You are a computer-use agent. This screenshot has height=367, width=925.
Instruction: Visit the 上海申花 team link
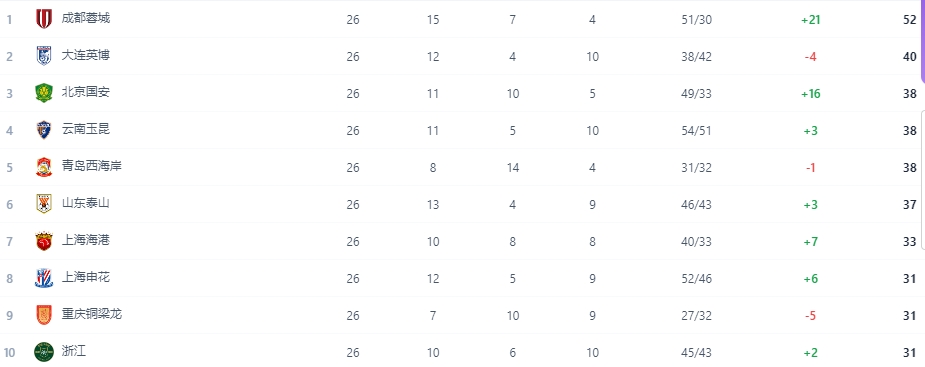86,277
